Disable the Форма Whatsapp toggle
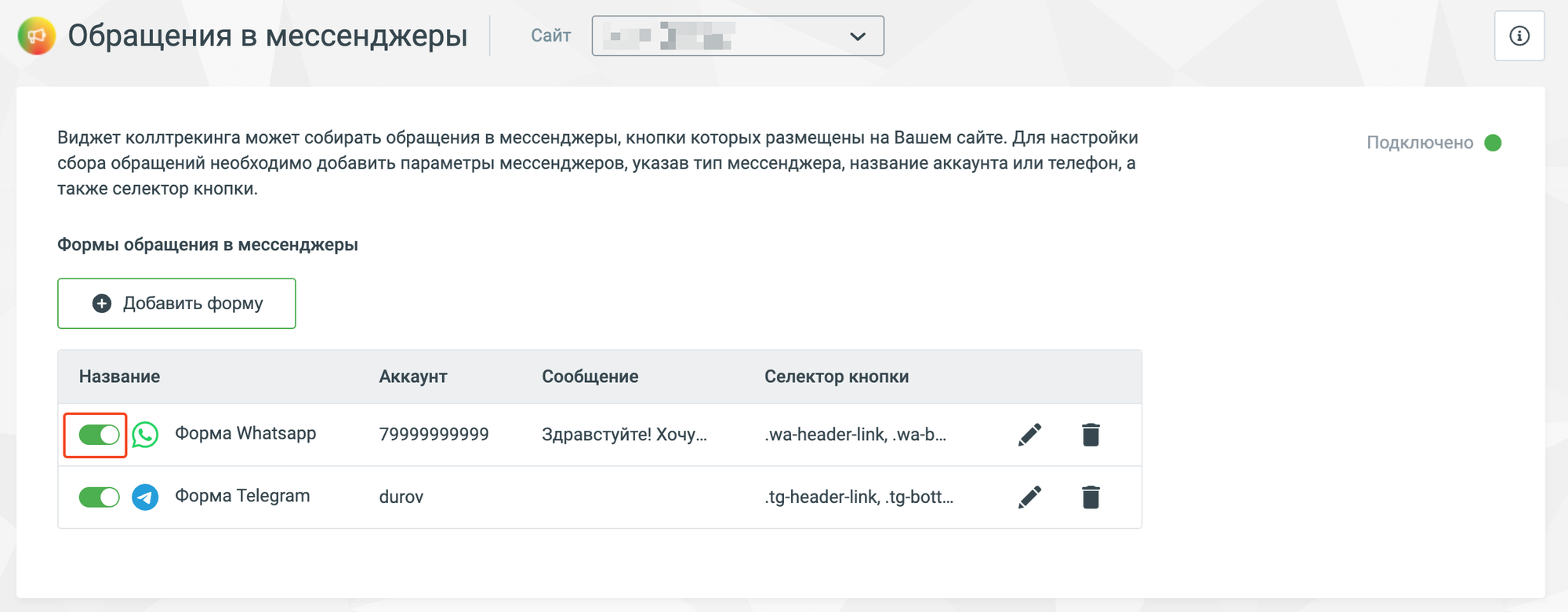This screenshot has height=612, width=1568. tap(99, 435)
